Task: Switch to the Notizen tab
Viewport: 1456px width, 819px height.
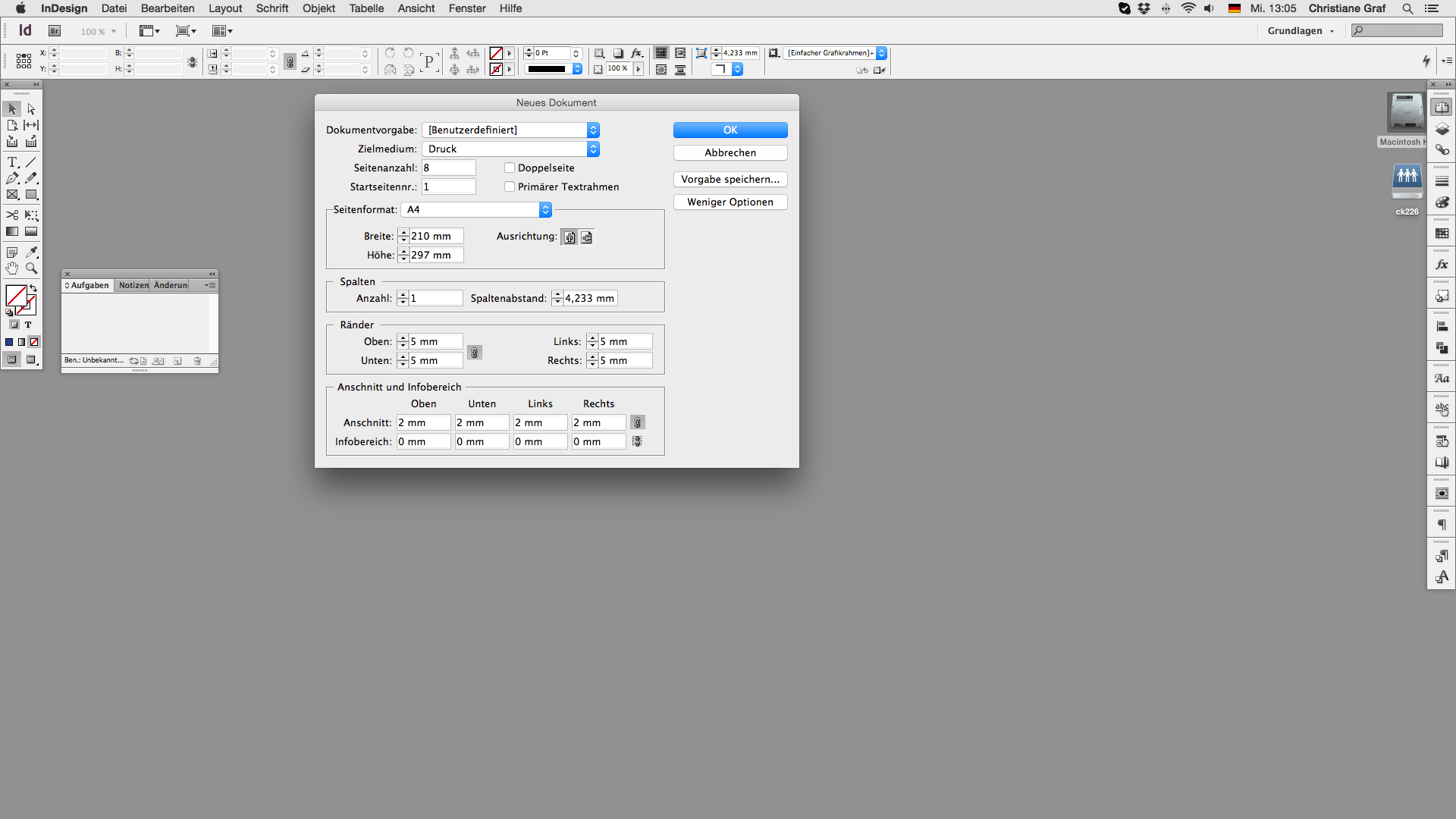Action: click(133, 286)
